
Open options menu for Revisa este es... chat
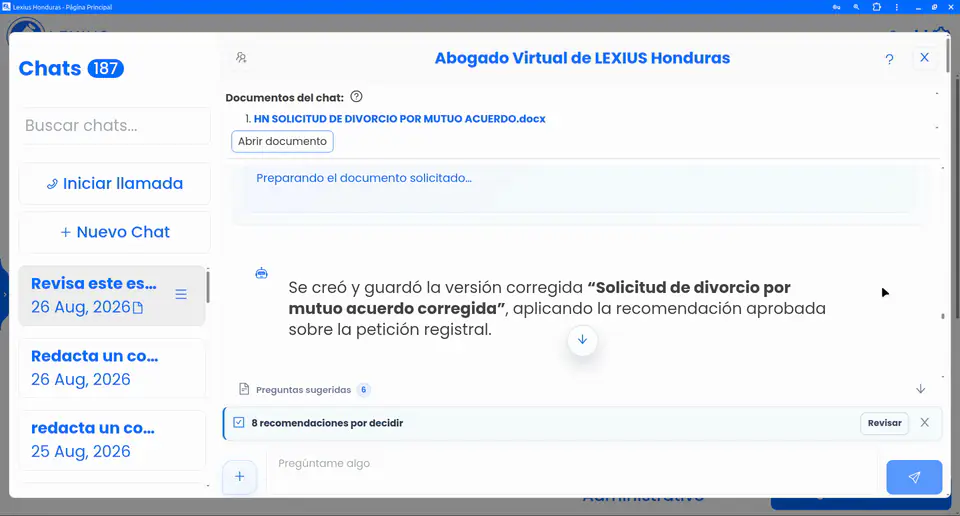coord(181,294)
